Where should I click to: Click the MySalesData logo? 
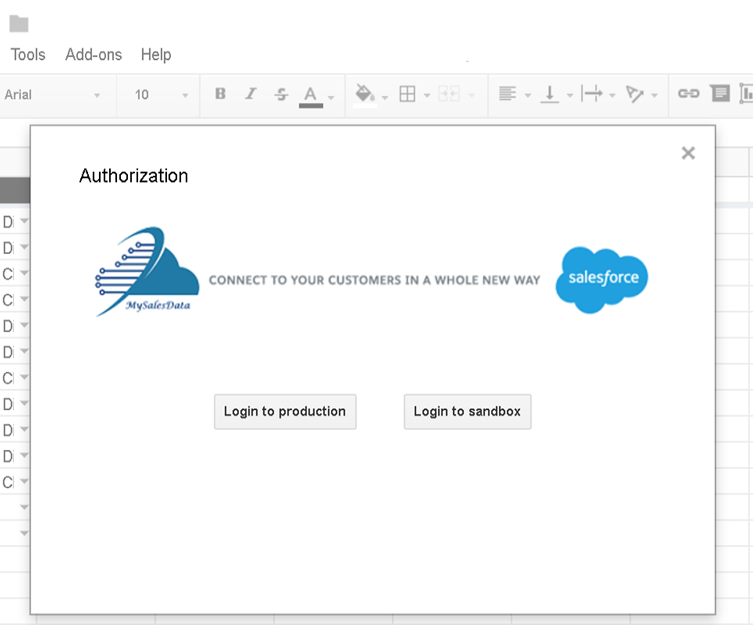[147, 272]
